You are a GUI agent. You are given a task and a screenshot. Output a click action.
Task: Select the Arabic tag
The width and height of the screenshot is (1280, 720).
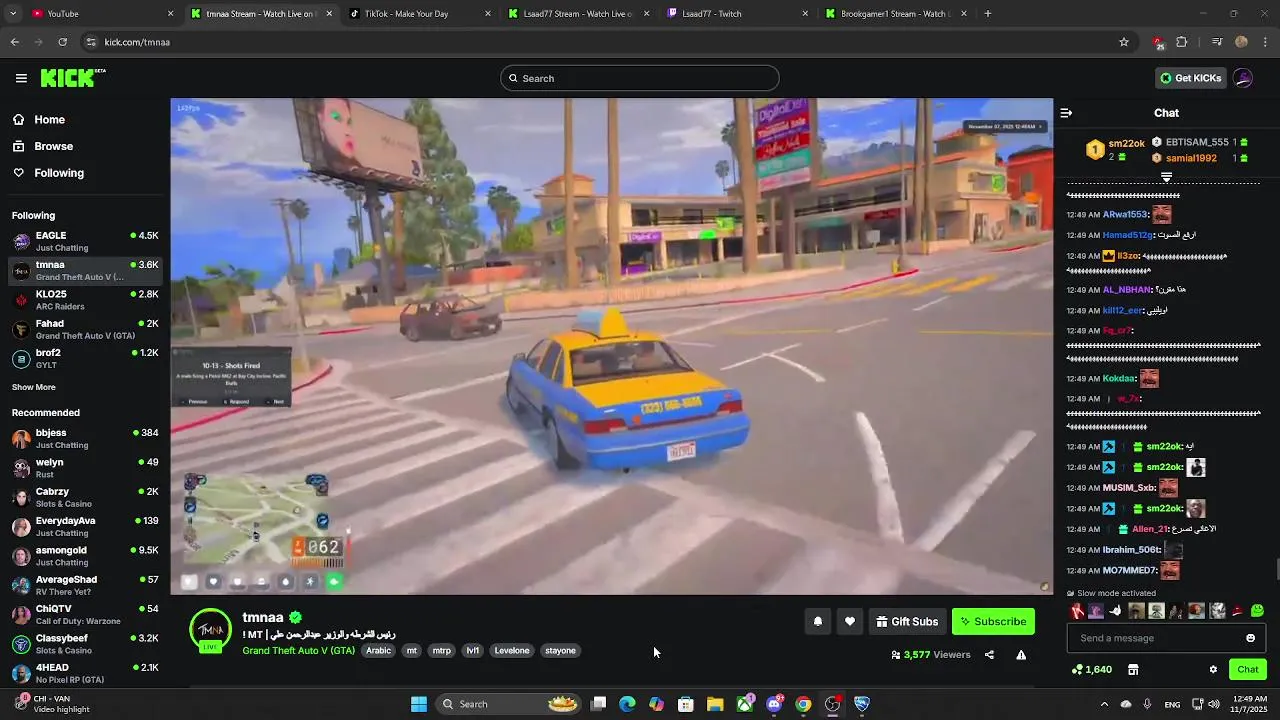378,650
